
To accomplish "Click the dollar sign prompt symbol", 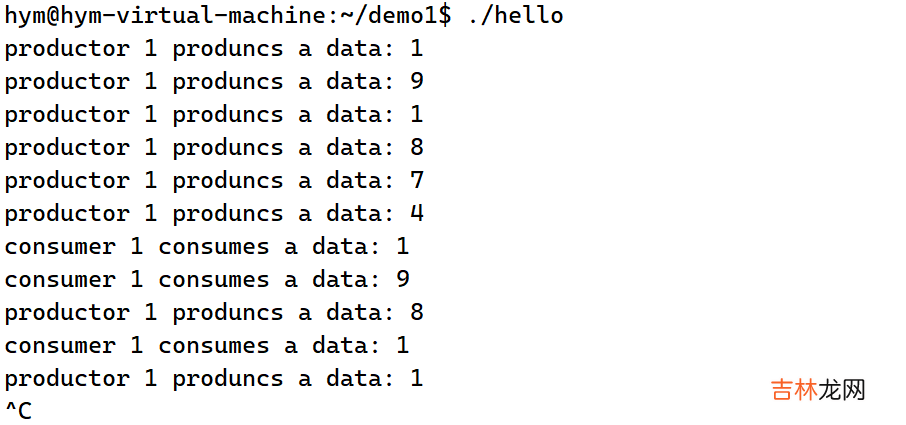I will [445, 16].
